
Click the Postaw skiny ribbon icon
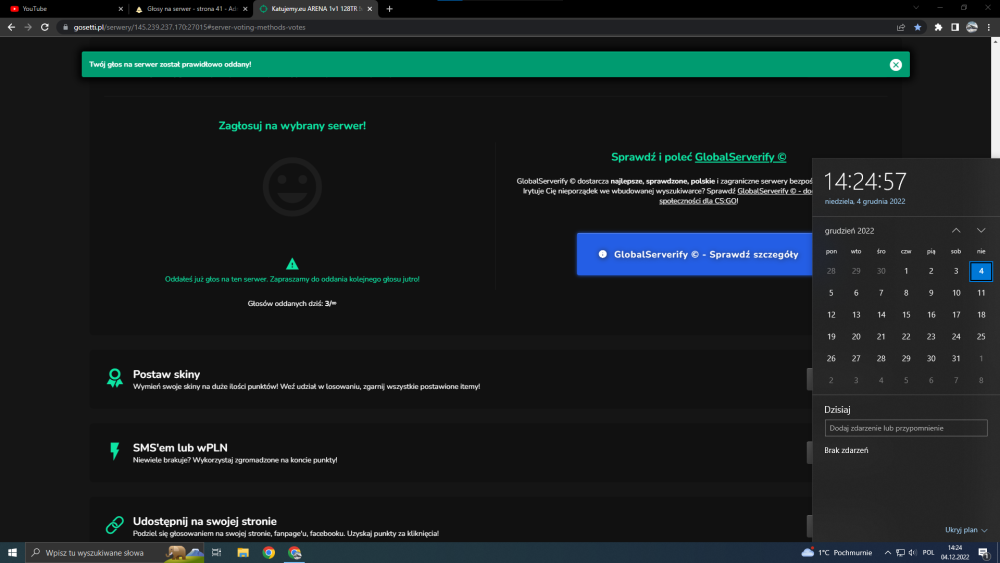coord(115,378)
